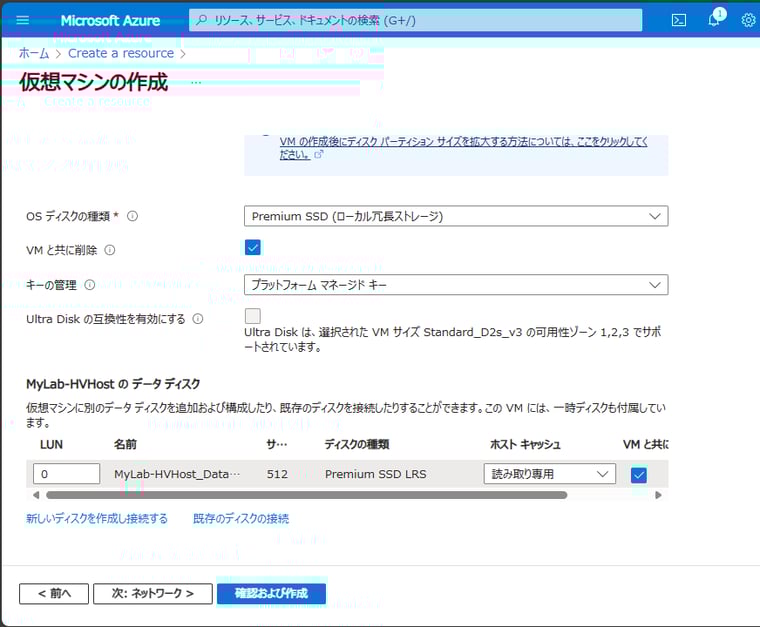This screenshot has width=760, height=627.
Task: Launch Cloud Shell from the top bar
Action: coord(679,20)
